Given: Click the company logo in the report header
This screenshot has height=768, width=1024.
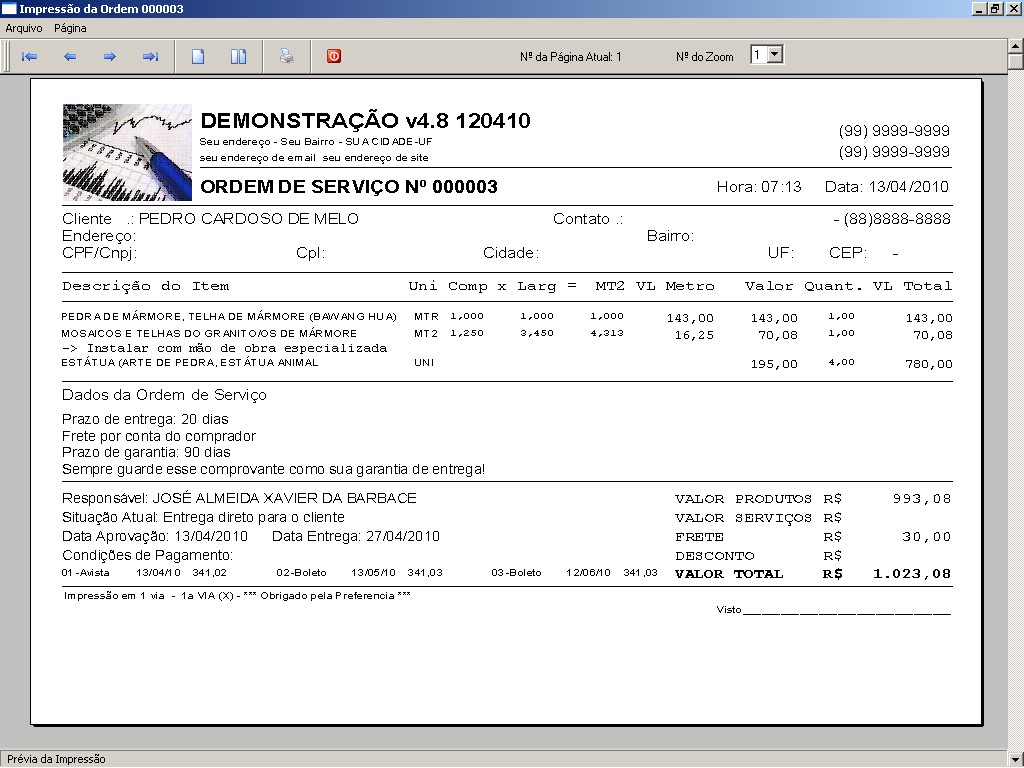Looking at the screenshot, I should (x=126, y=151).
